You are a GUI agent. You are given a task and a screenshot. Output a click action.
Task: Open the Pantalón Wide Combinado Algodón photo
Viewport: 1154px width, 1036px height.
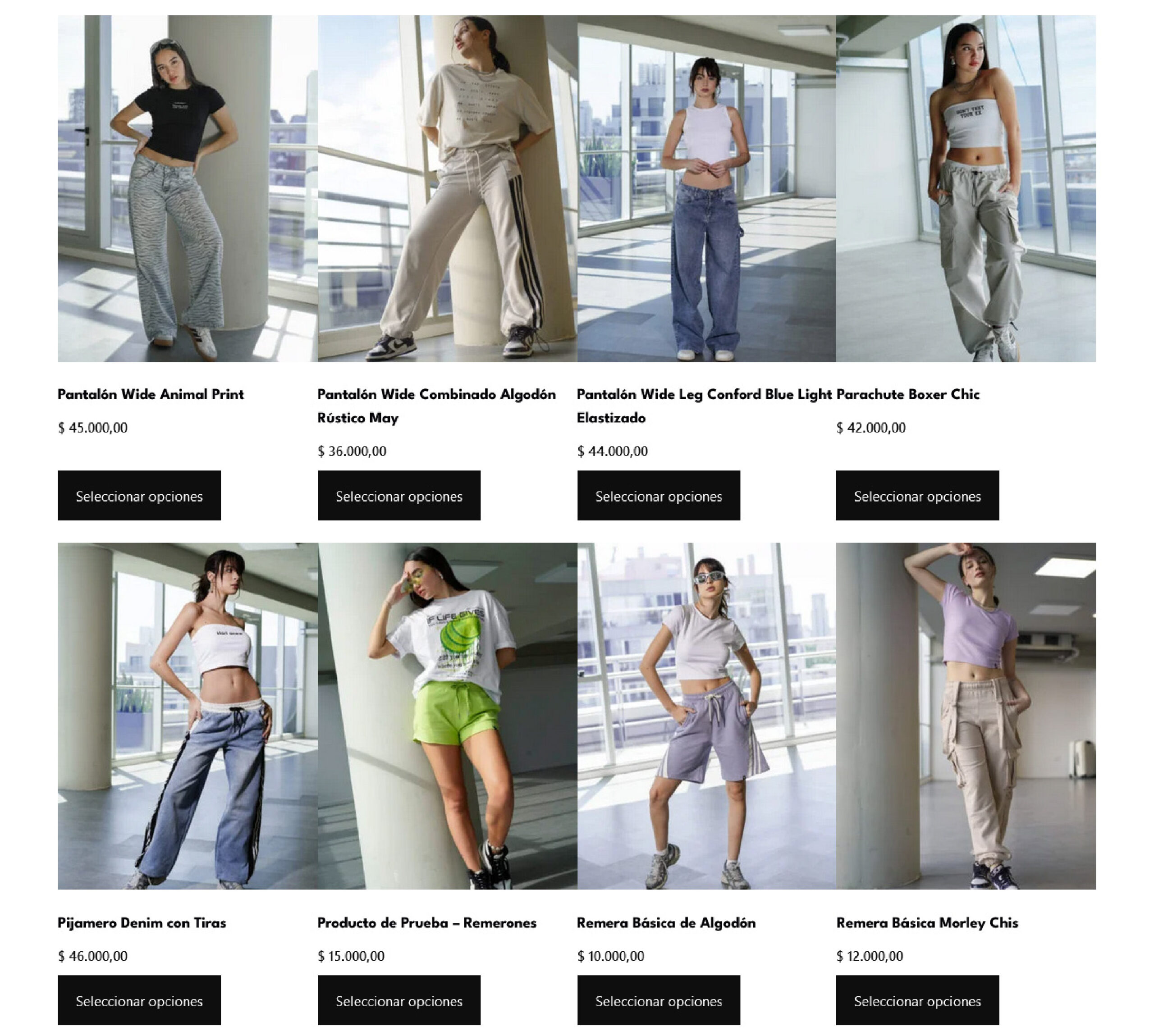447,188
